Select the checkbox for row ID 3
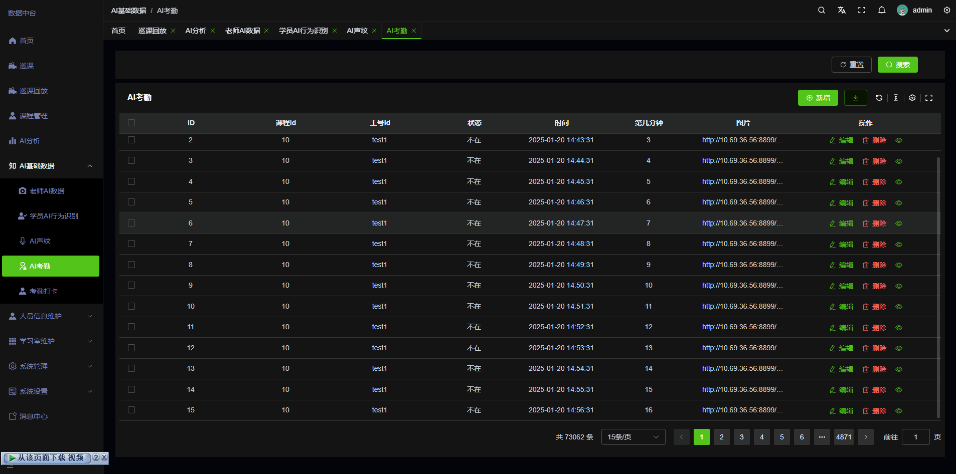This screenshot has width=956, height=474. [131, 160]
